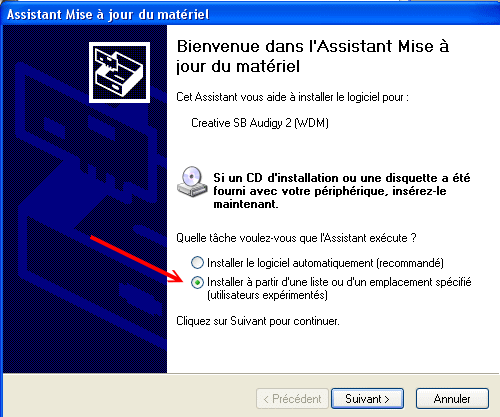Click the blue decorative wizard side panel

[x=85, y=199]
